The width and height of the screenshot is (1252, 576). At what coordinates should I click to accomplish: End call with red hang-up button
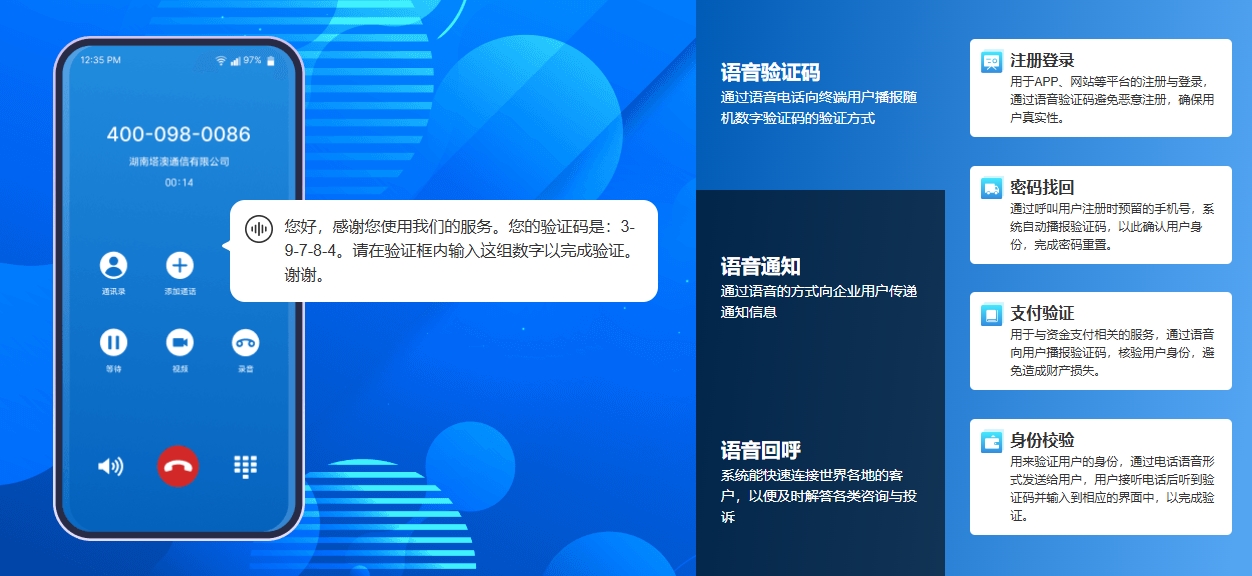tap(178, 466)
